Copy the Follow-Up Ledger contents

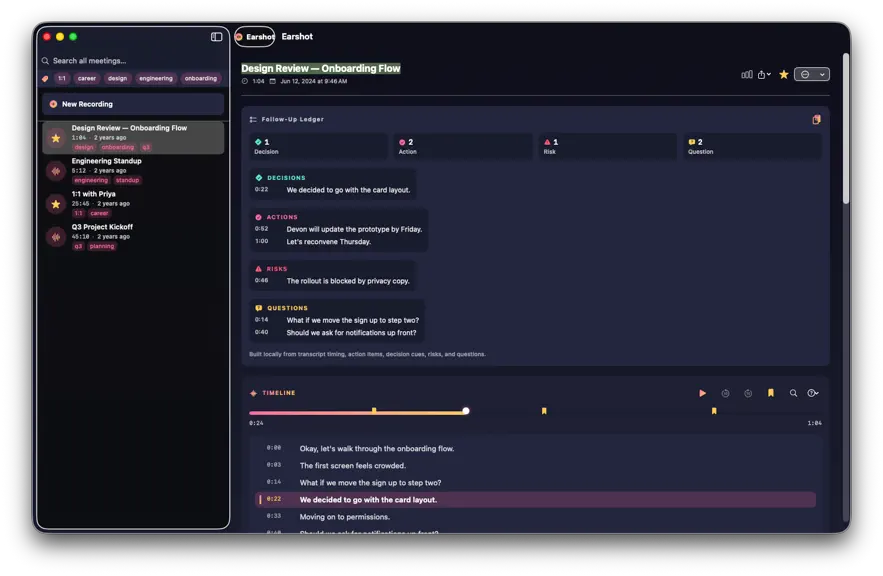(x=816, y=119)
